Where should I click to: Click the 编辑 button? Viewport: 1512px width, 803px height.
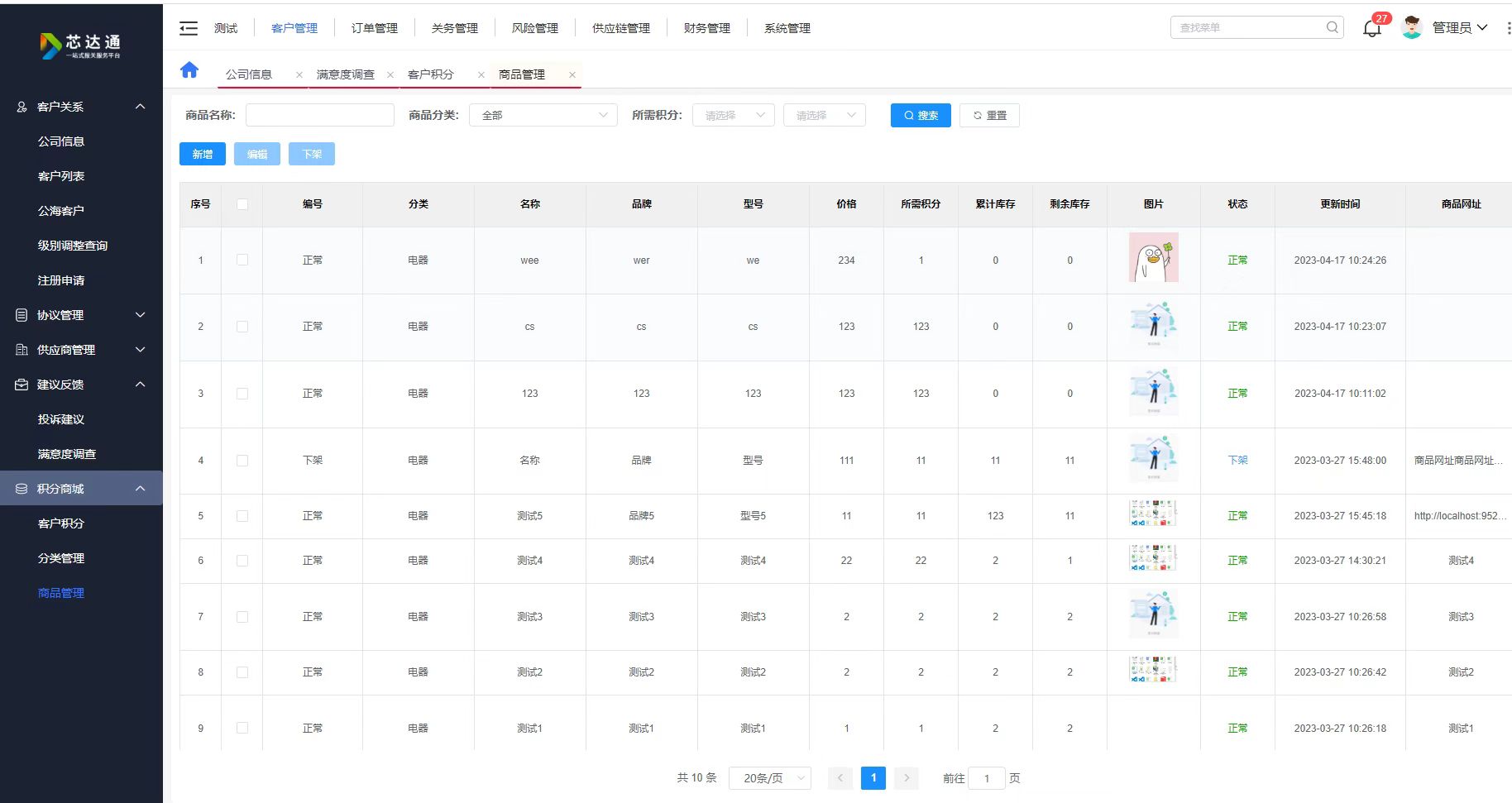pos(257,154)
